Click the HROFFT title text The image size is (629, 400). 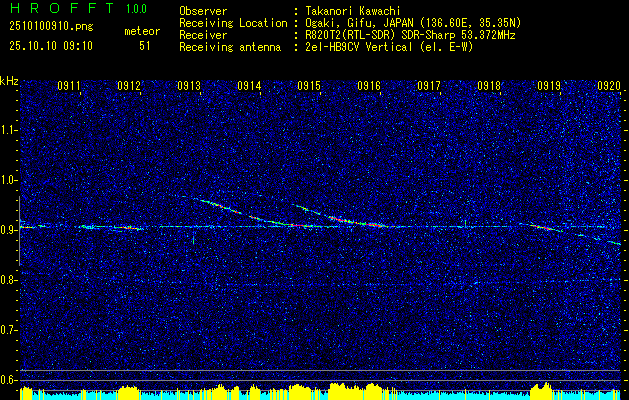50,8
